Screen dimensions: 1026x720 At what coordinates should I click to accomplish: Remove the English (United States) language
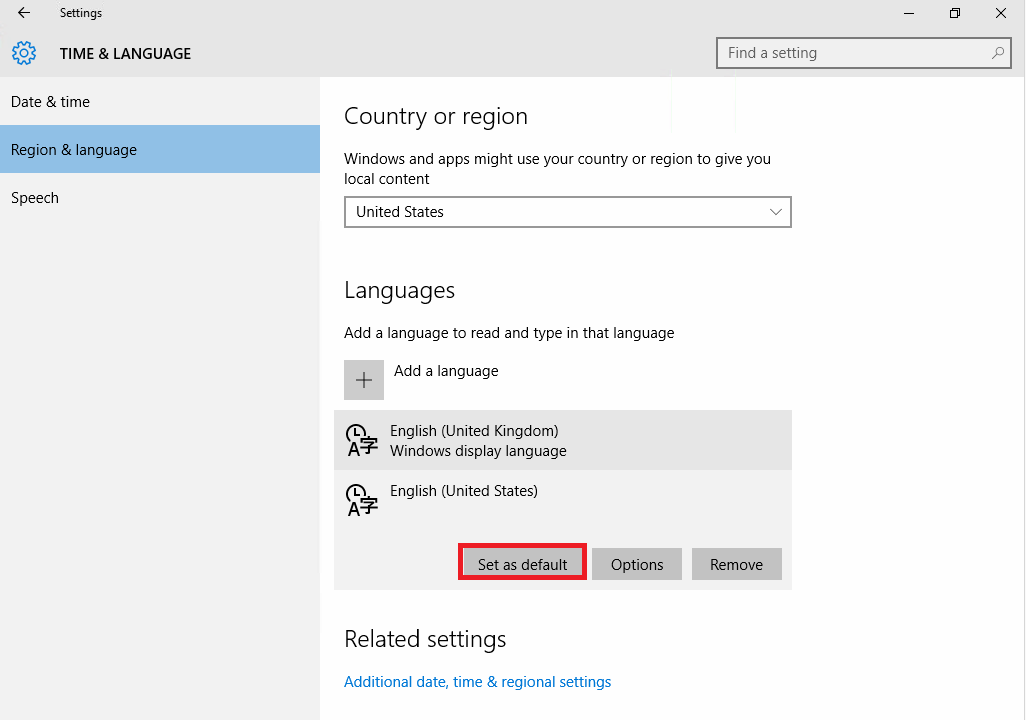coord(736,564)
